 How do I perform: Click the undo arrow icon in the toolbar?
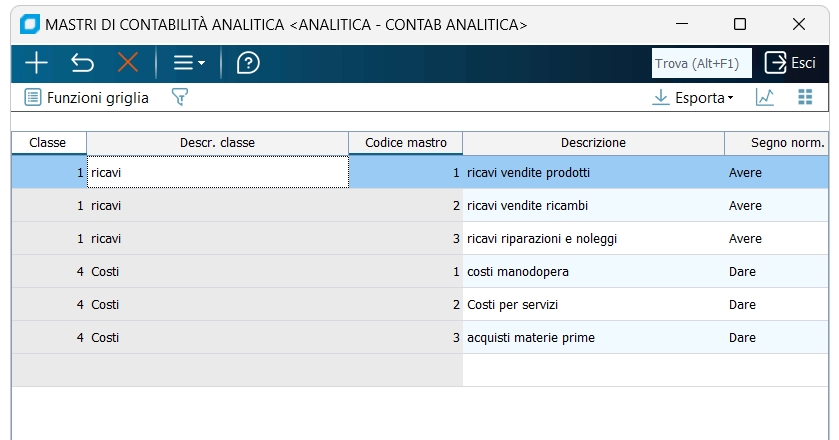point(82,63)
